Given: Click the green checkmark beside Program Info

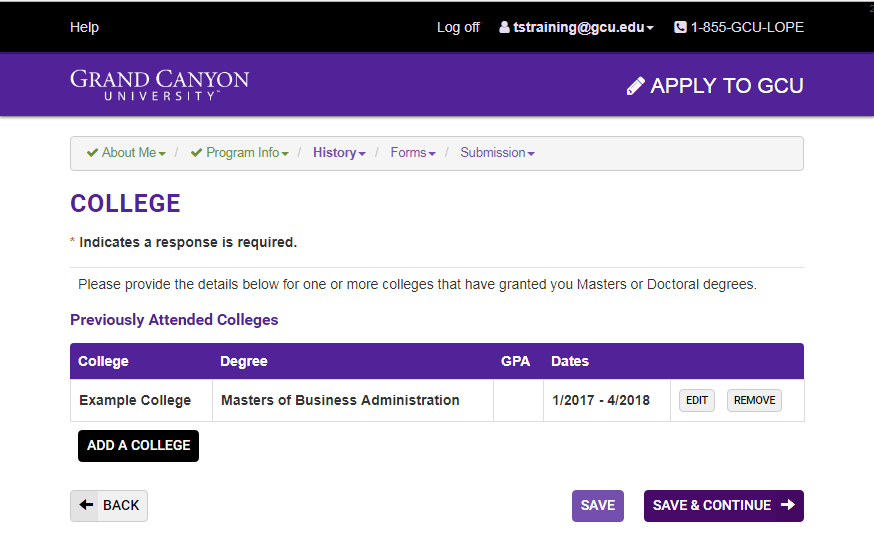Looking at the screenshot, I should (x=196, y=153).
